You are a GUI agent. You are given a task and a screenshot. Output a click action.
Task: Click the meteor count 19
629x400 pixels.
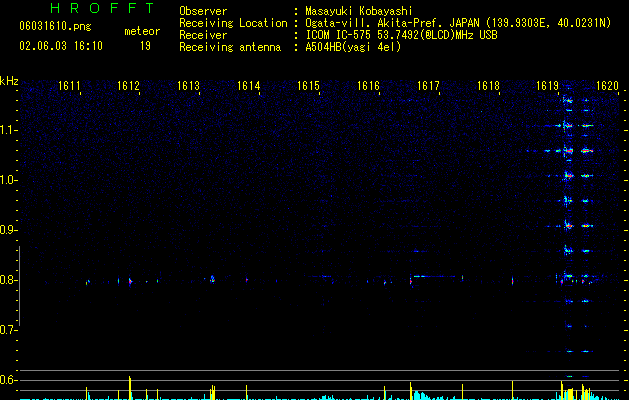point(145,46)
